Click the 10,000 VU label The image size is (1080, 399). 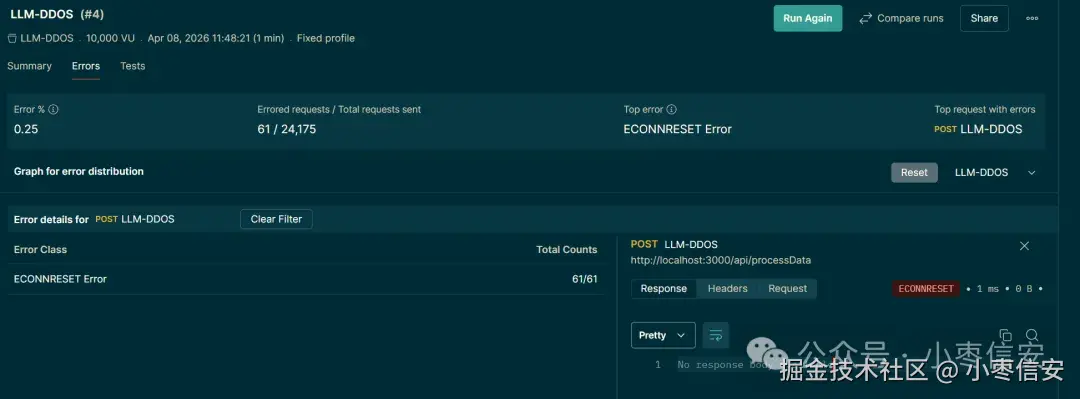click(110, 39)
